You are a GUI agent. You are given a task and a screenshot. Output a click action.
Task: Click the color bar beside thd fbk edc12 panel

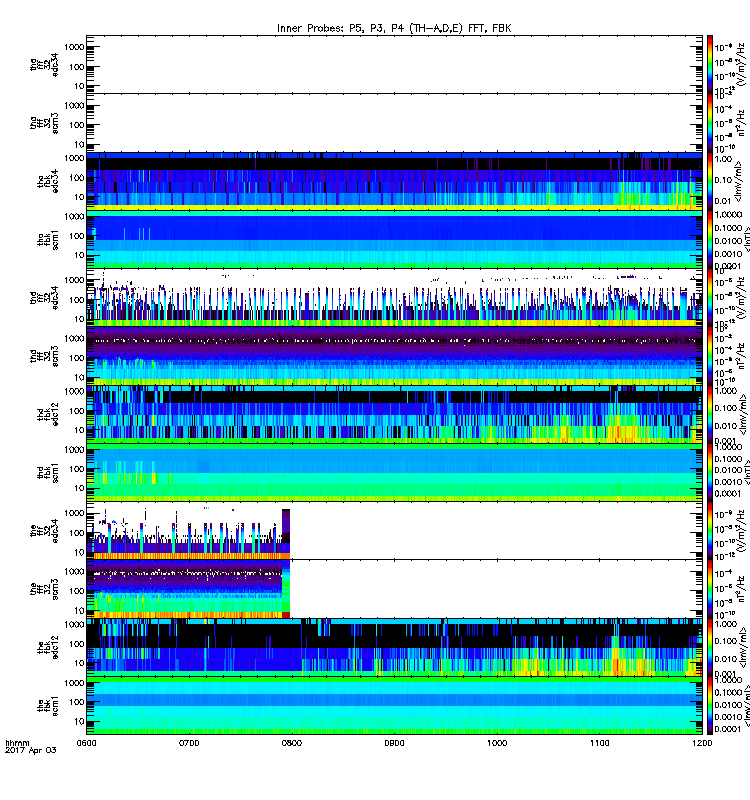click(x=710, y=414)
